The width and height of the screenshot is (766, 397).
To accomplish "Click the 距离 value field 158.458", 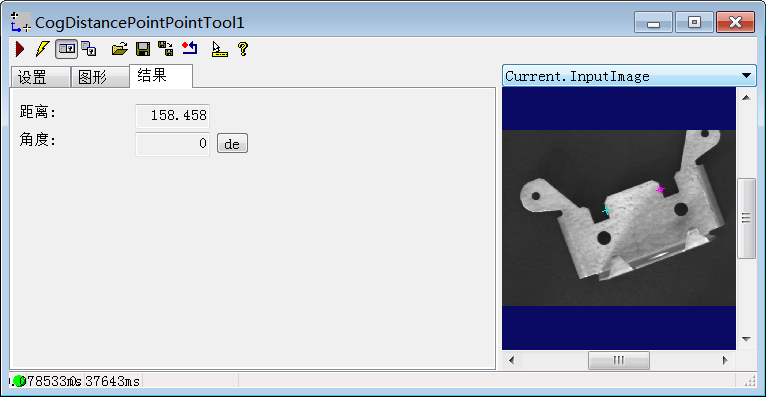I will tap(172, 116).
